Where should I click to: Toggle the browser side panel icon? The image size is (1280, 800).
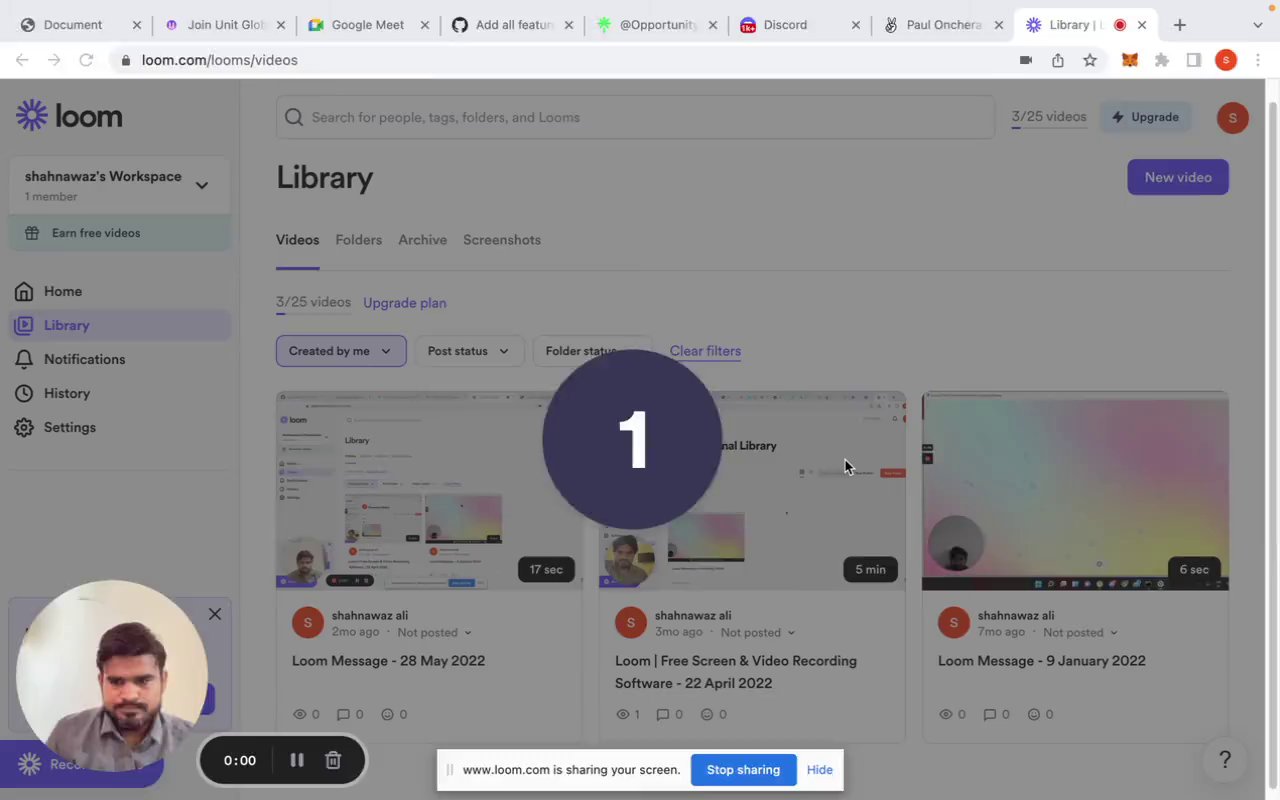(1194, 60)
